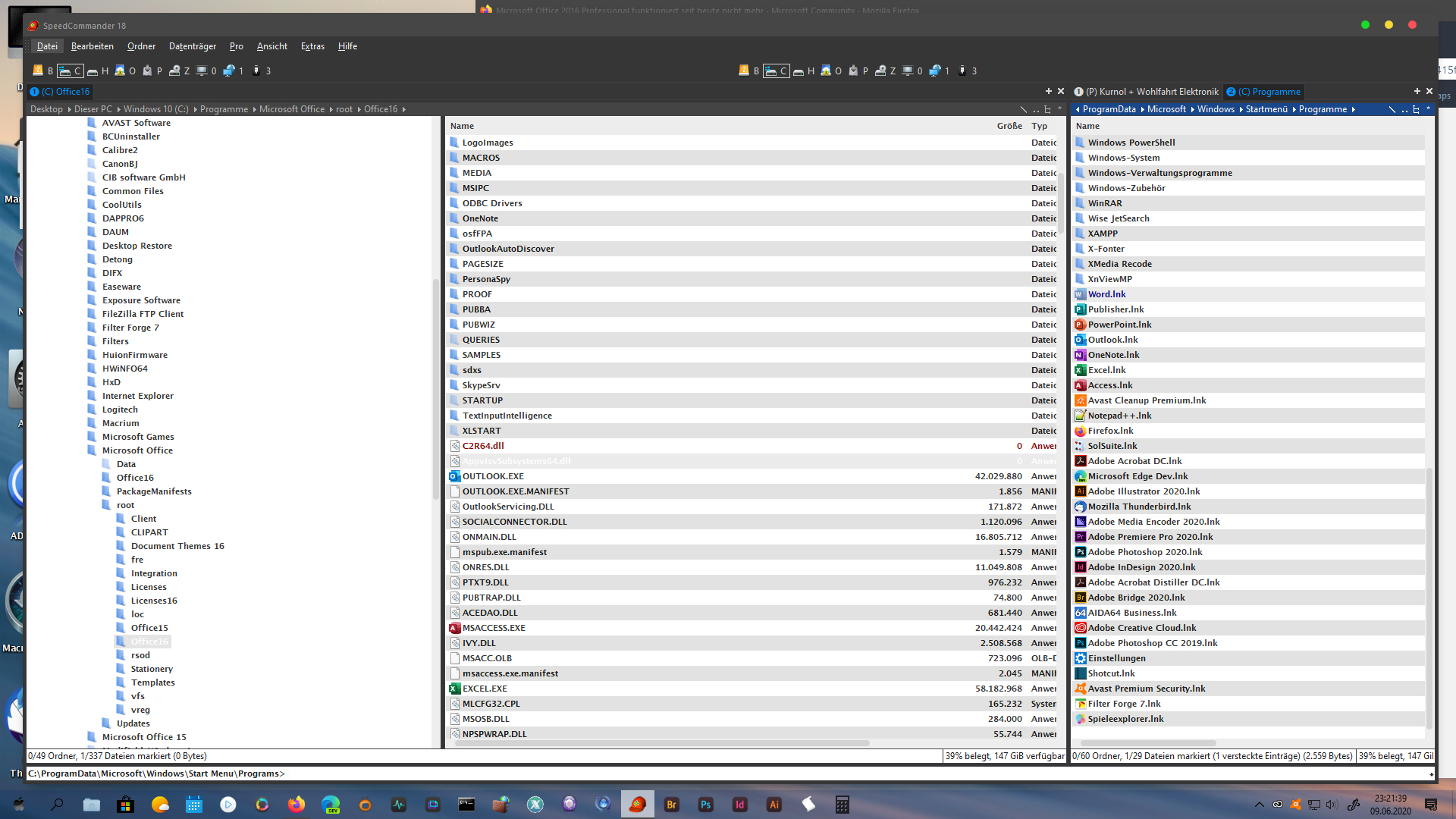The height and width of the screenshot is (819, 1456).
Task: Select drive H in left drive bar
Action: tap(98, 71)
